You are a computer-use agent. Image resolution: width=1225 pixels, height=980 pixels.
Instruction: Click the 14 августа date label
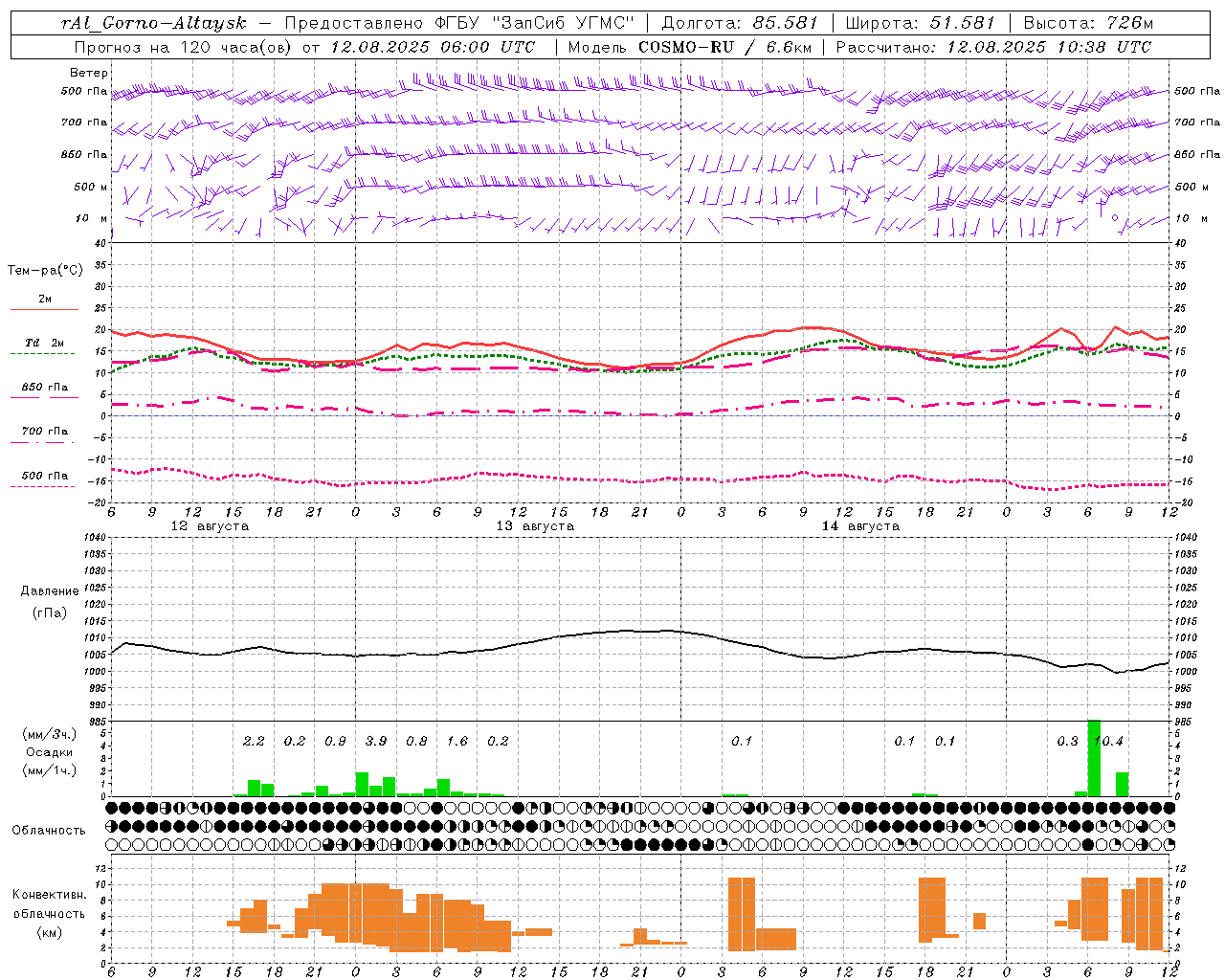tap(860, 526)
